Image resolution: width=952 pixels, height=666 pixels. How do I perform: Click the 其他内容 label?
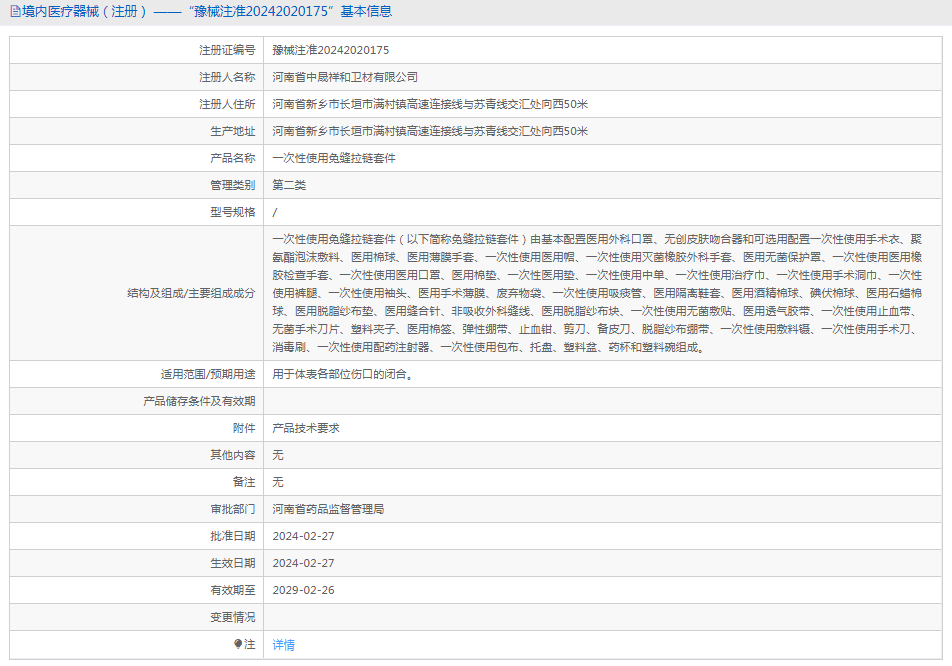233,455
